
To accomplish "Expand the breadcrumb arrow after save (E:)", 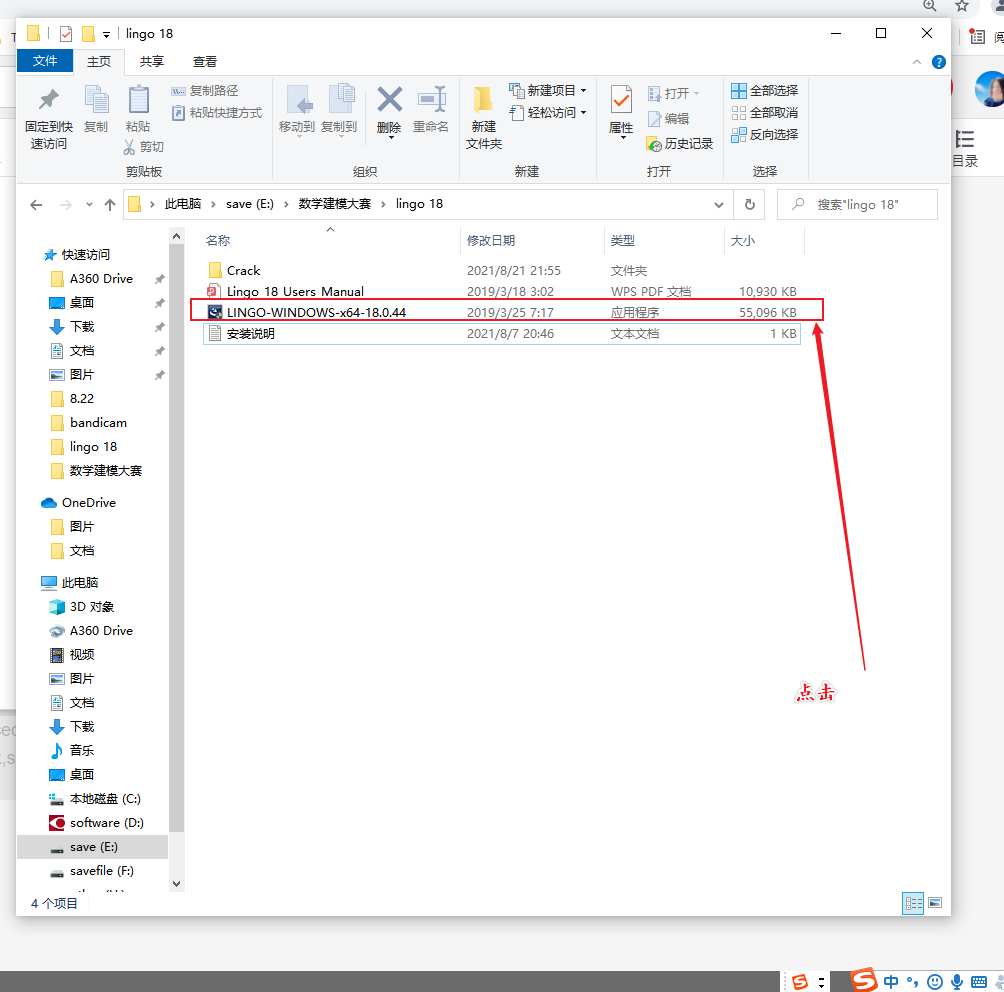I will point(286,204).
